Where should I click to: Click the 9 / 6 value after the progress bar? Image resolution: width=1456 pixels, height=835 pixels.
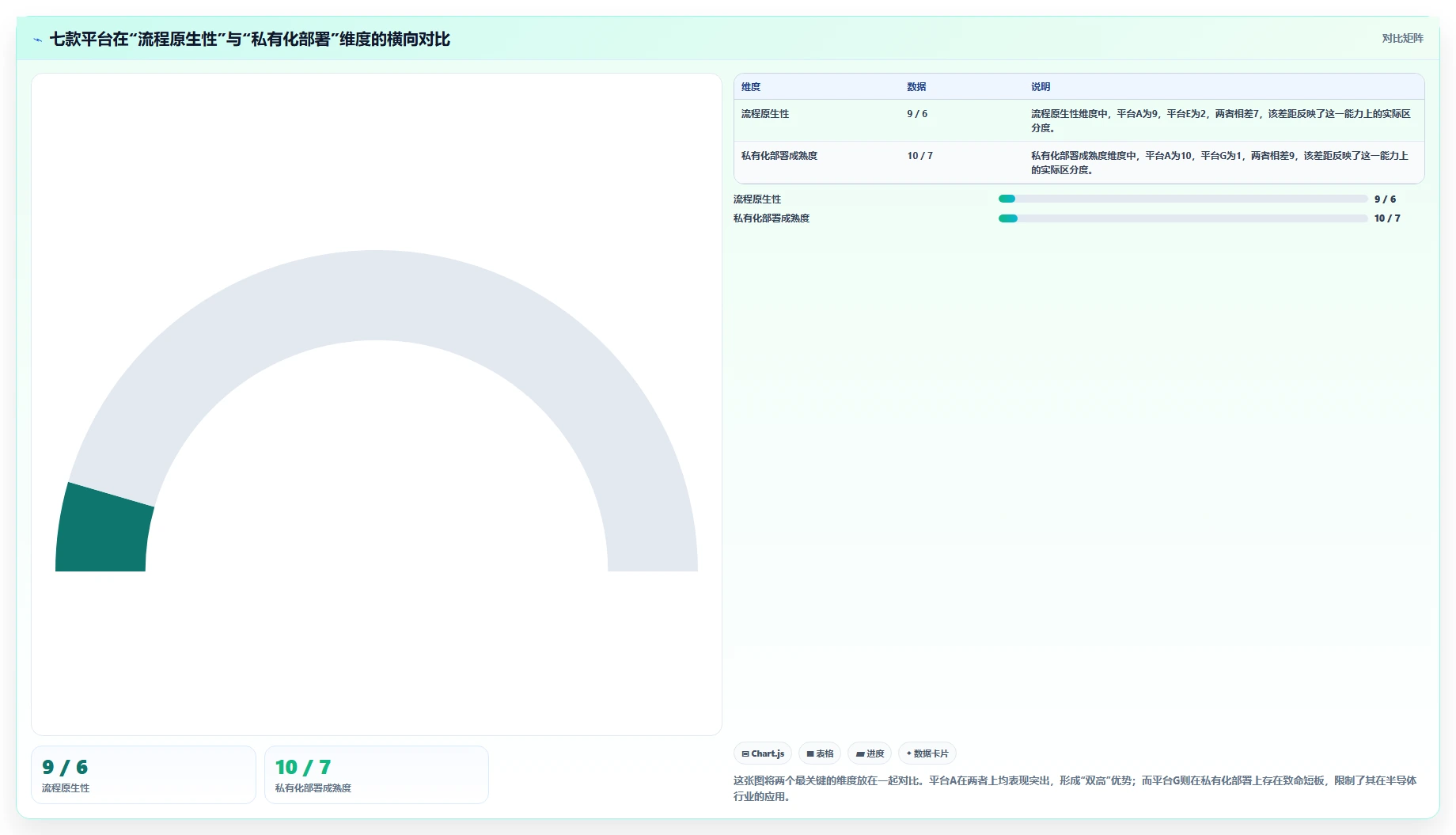tap(1385, 199)
